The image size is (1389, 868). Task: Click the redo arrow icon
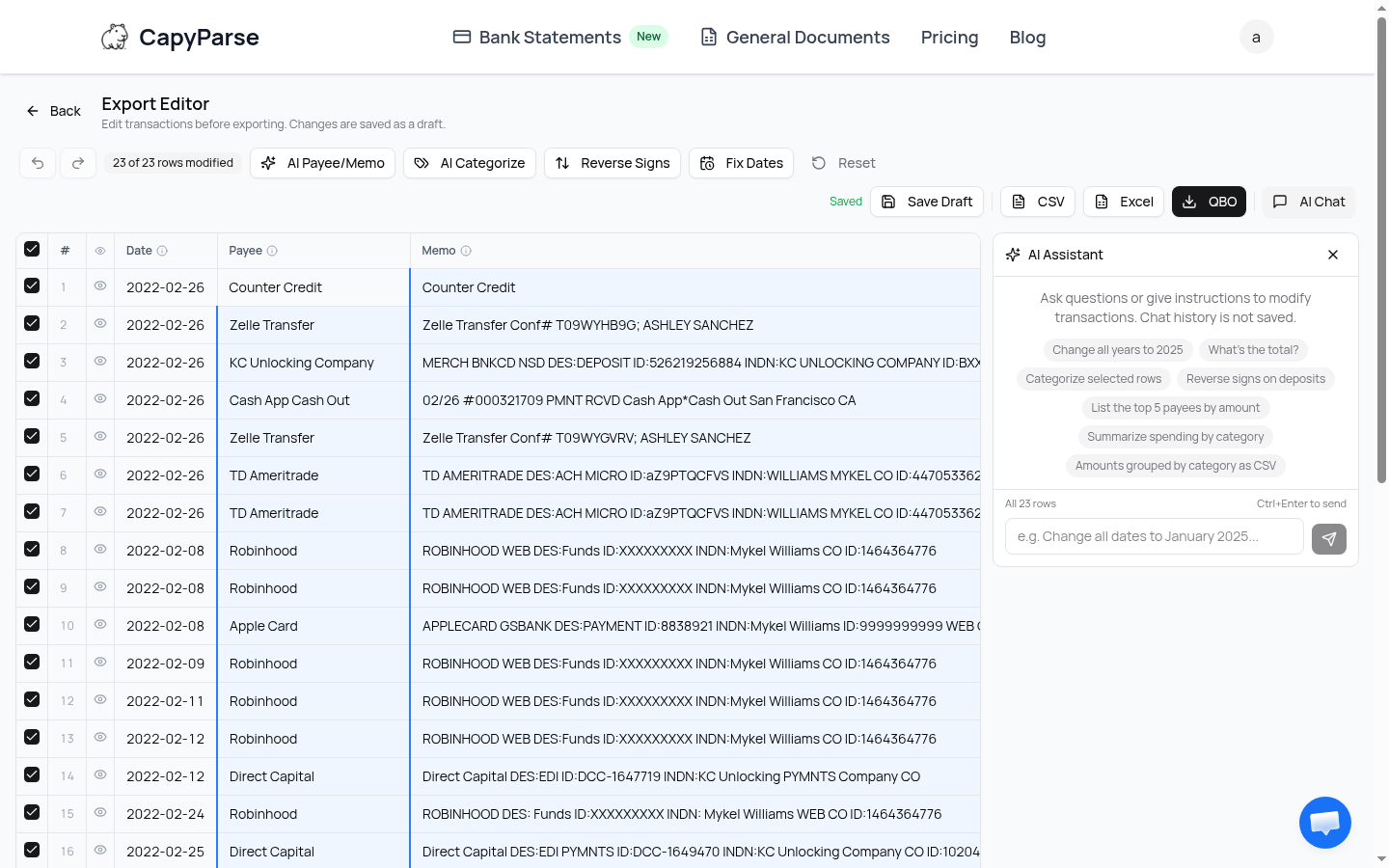click(77, 163)
